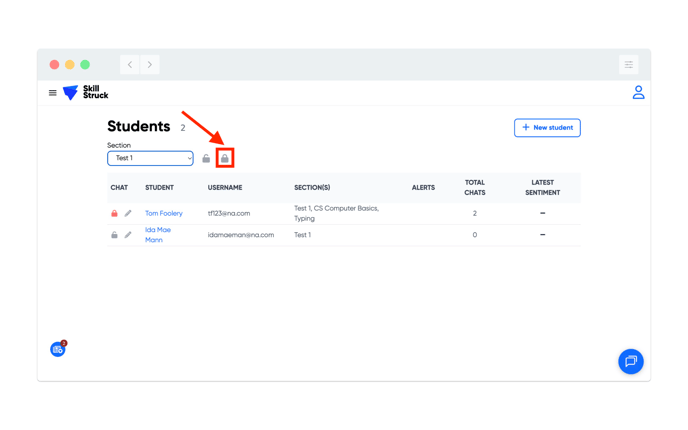Open the blue chat bubble widget
This screenshot has height=430, width=688.
(x=630, y=361)
